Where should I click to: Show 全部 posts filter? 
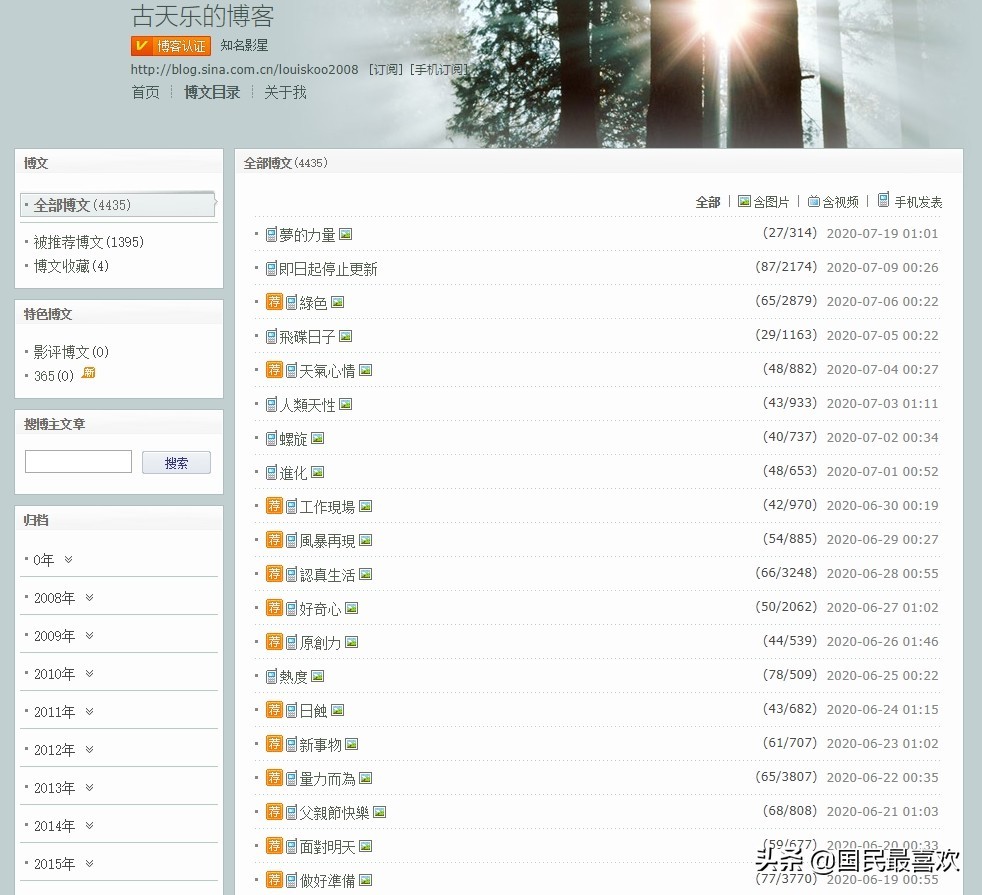pos(707,202)
